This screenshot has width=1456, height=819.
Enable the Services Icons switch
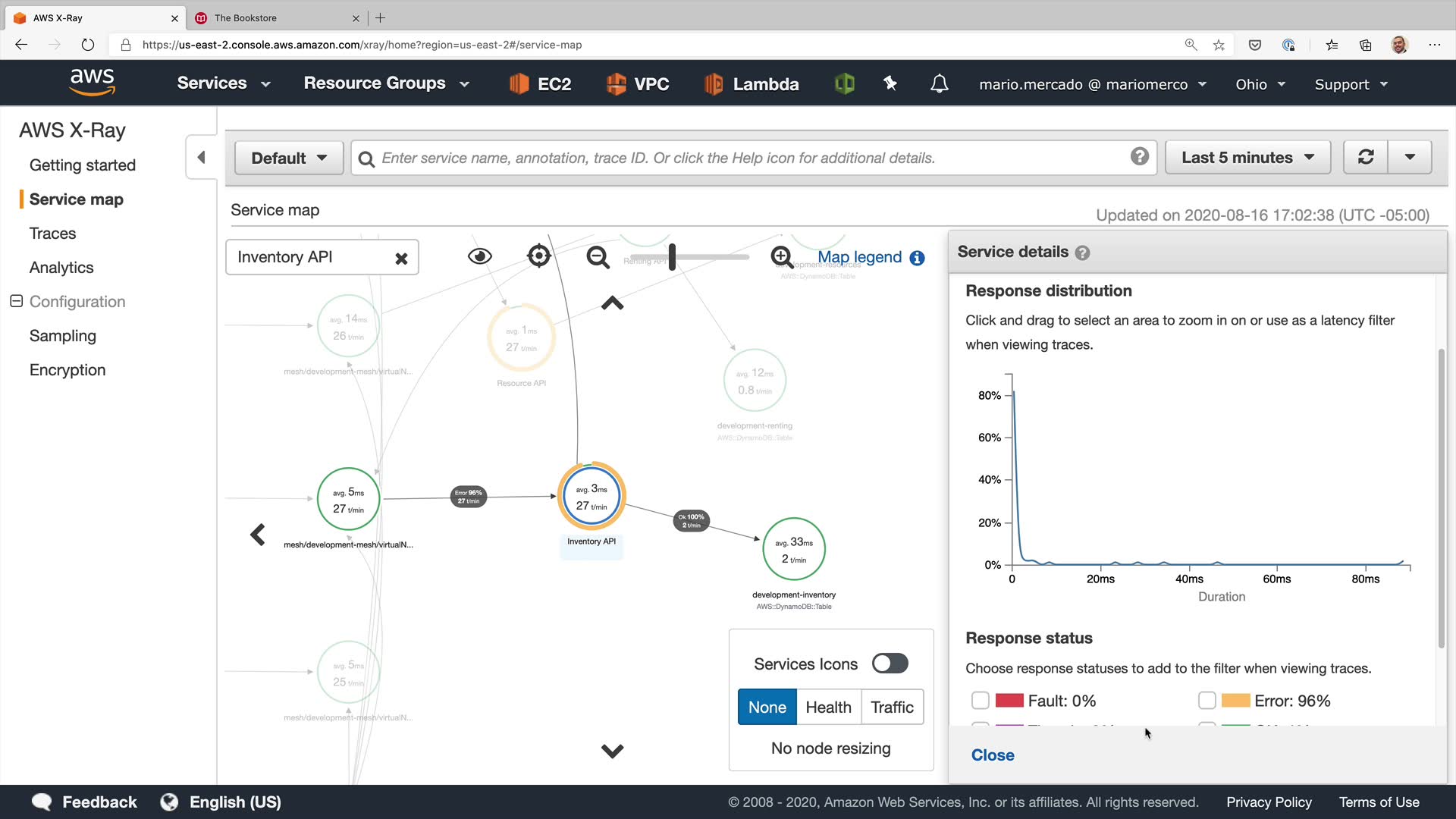(x=890, y=664)
